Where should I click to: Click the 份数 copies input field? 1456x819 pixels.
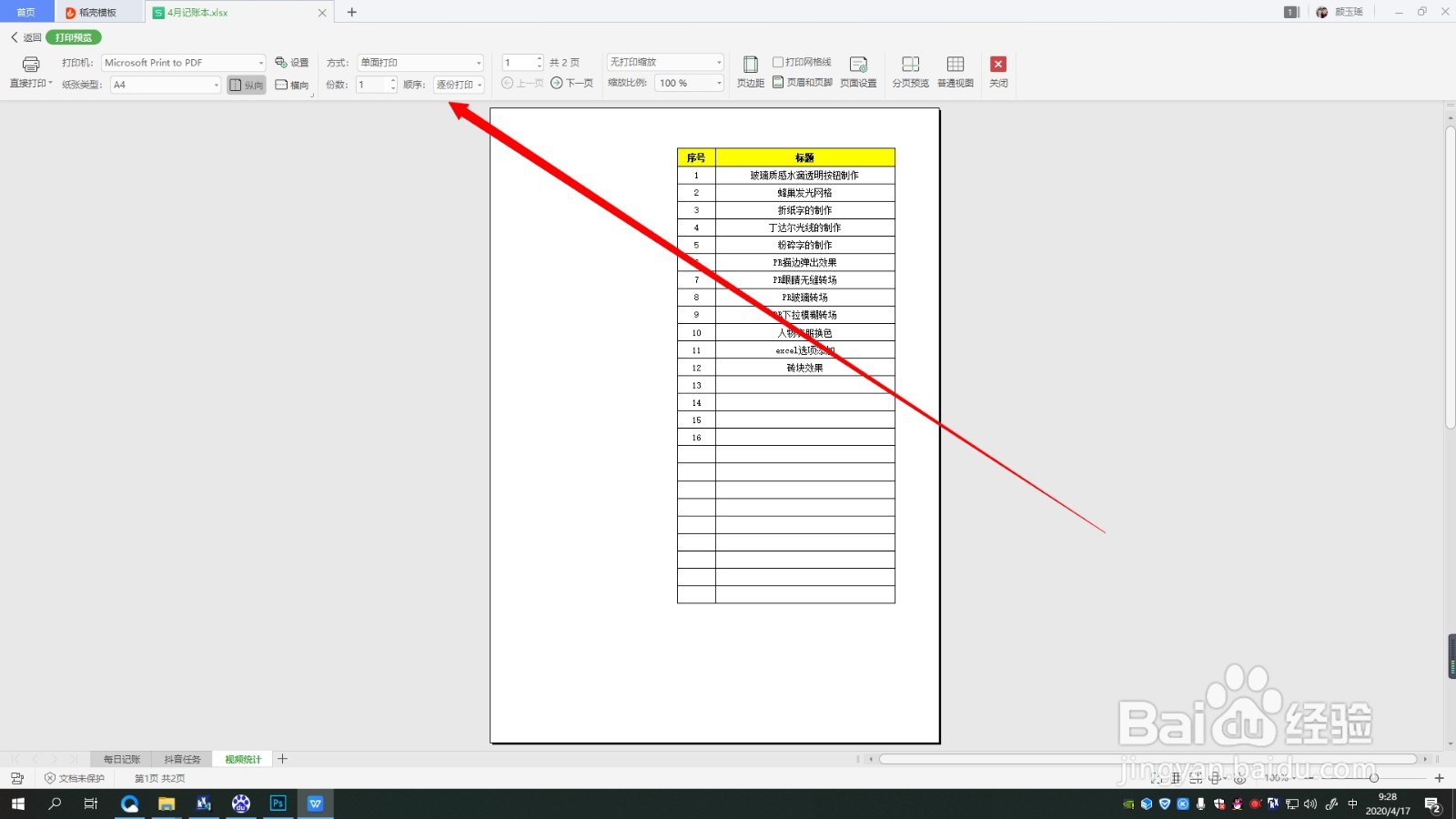(x=371, y=85)
